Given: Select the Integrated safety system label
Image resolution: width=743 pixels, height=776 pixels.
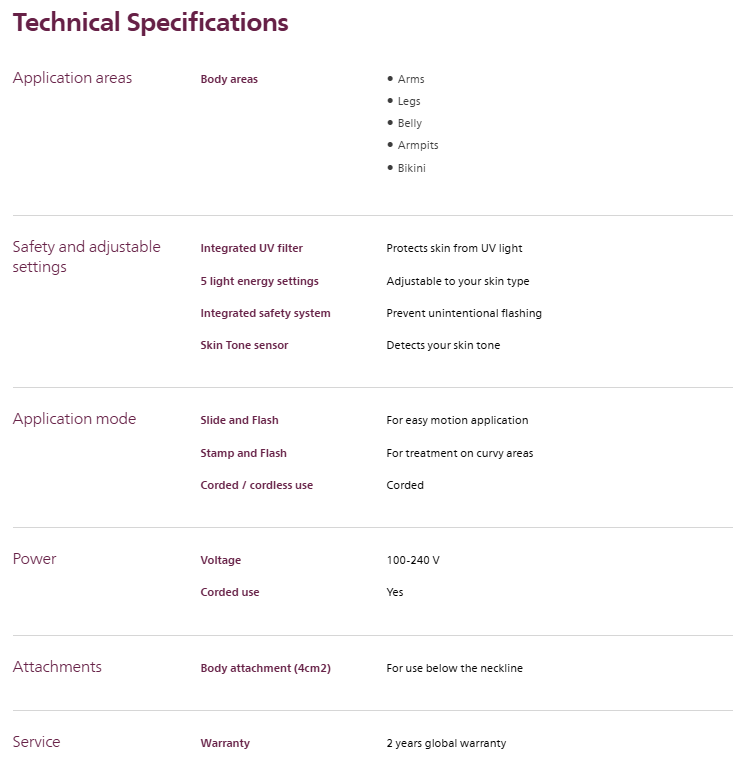Looking at the screenshot, I should click(x=265, y=313).
